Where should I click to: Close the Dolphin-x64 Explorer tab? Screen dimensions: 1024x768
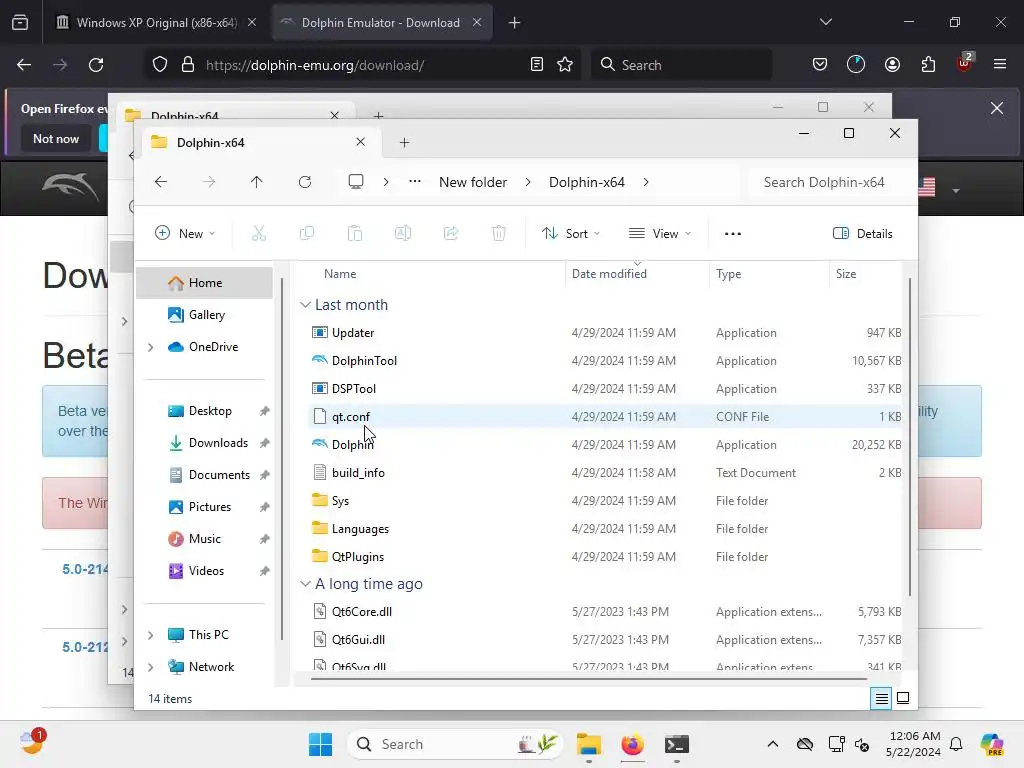360,142
